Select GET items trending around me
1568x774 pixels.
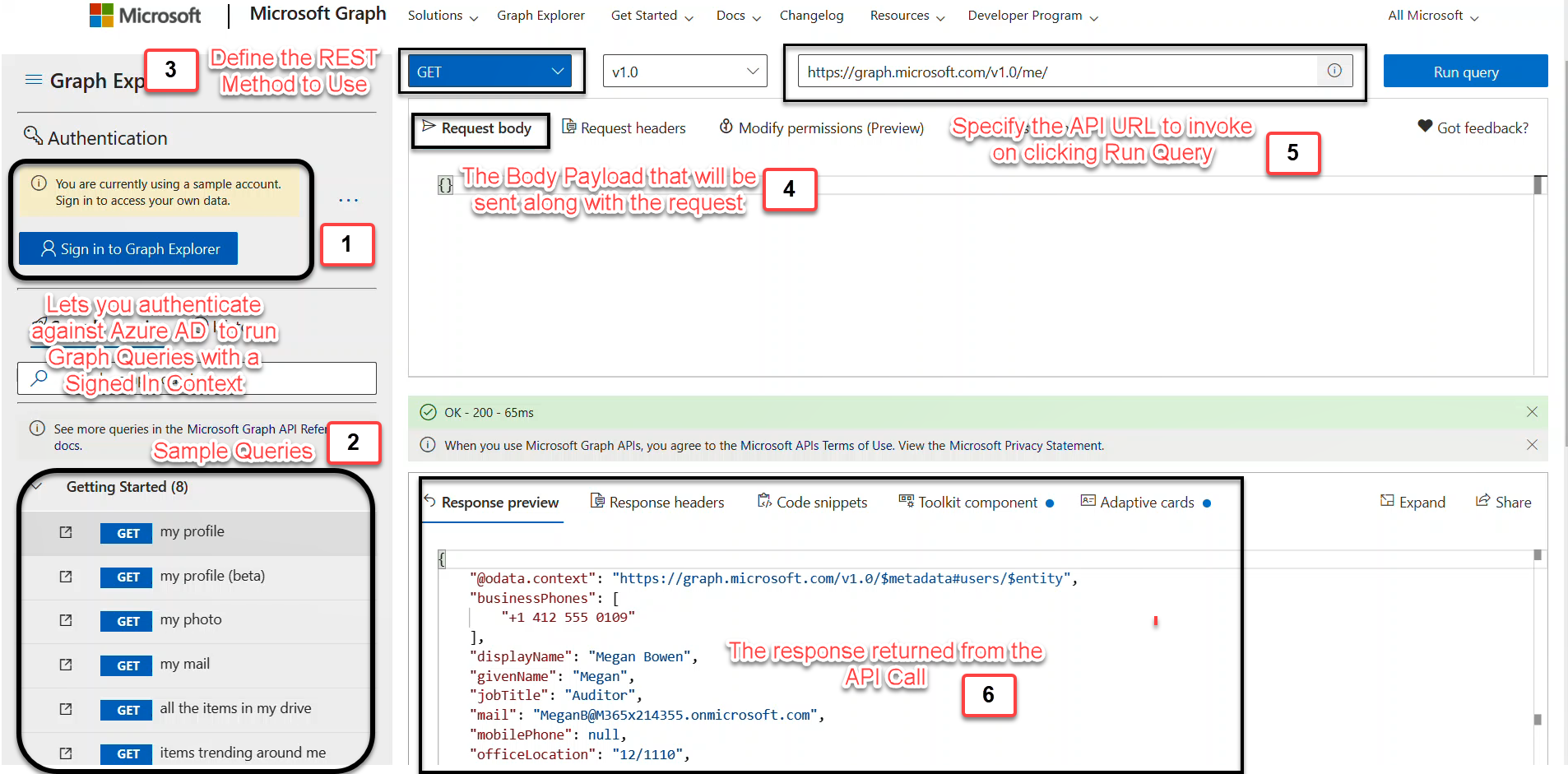pos(196,753)
